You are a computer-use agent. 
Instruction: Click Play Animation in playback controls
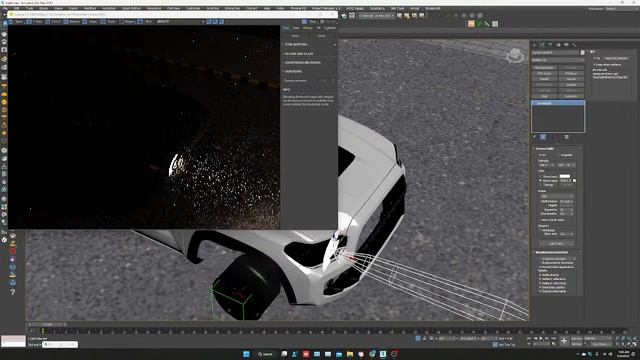pos(541,338)
